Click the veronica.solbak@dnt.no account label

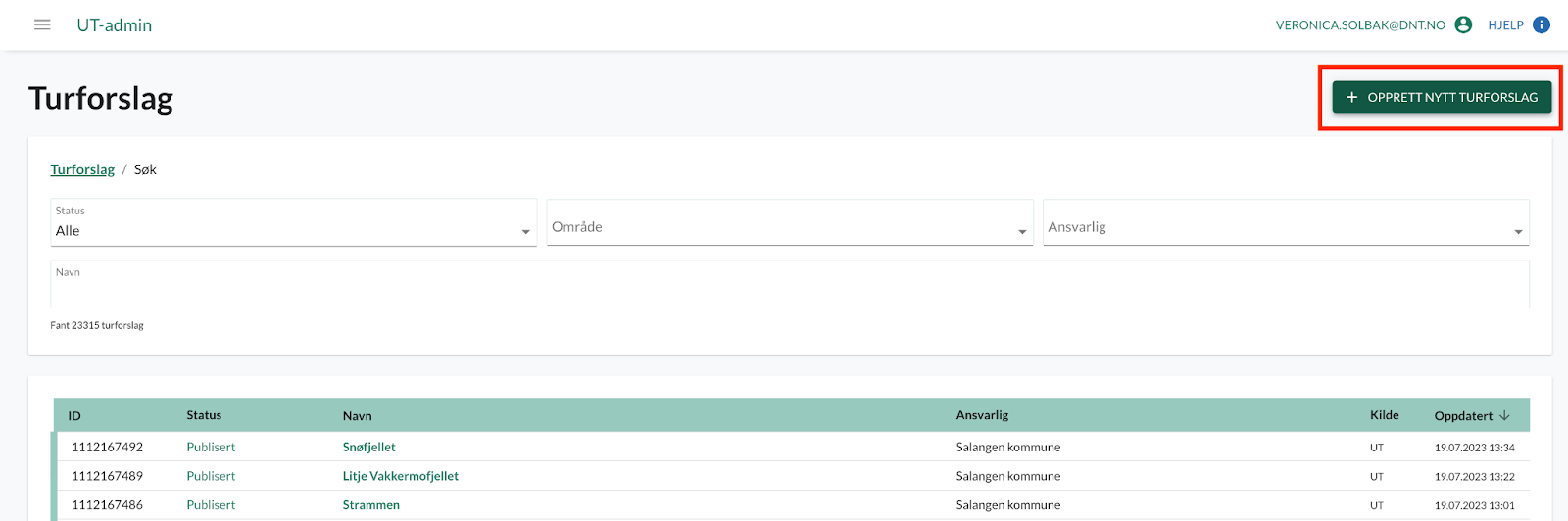coord(1360,25)
